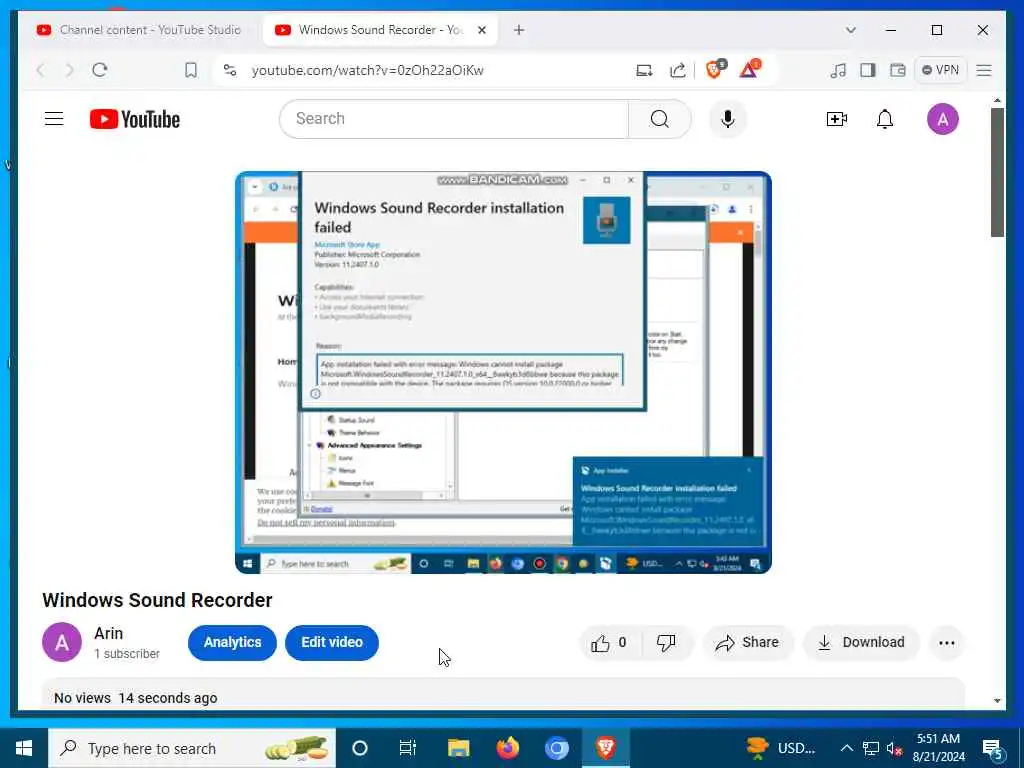Open the Create video icon
The width and height of the screenshot is (1024, 768).
[x=837, y=119]
